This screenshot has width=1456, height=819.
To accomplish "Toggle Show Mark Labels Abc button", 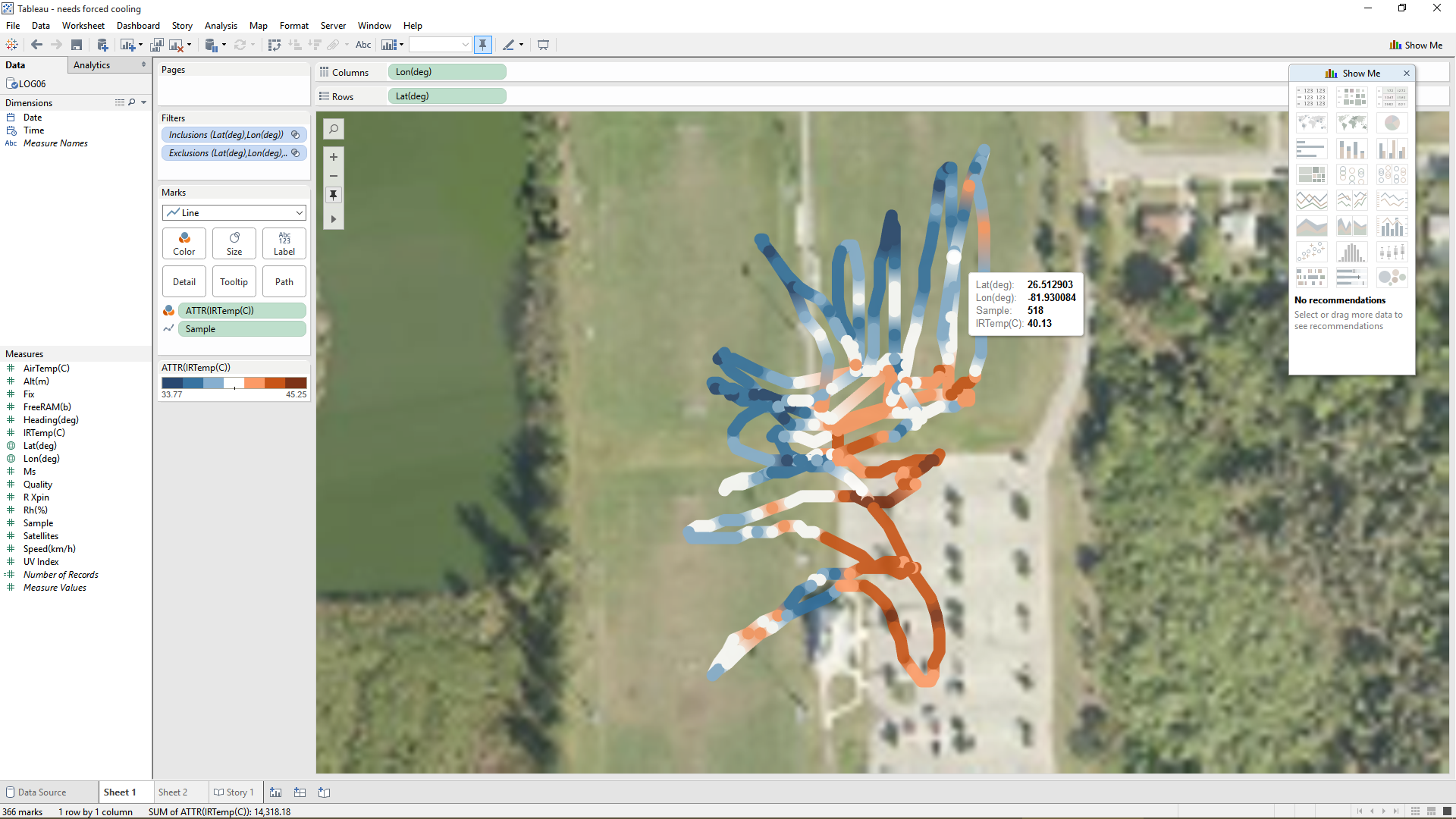I will [x=363, y=45].
